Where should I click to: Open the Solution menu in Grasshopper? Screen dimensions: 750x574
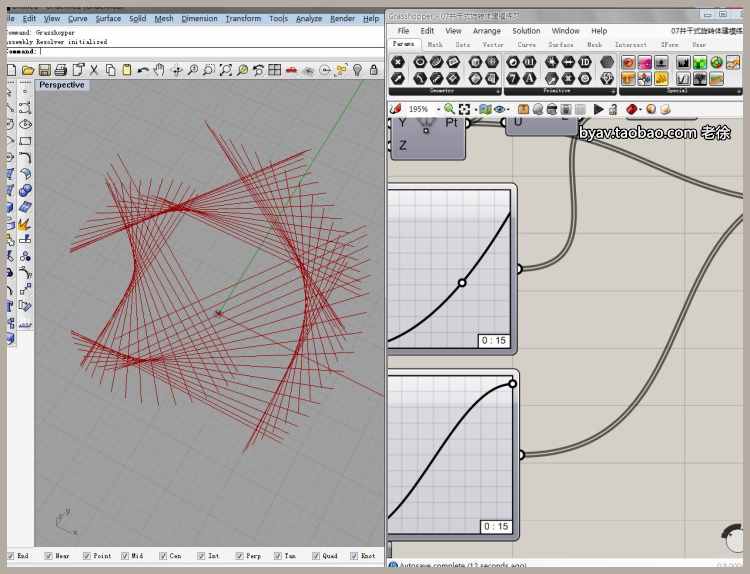point(526,31)
